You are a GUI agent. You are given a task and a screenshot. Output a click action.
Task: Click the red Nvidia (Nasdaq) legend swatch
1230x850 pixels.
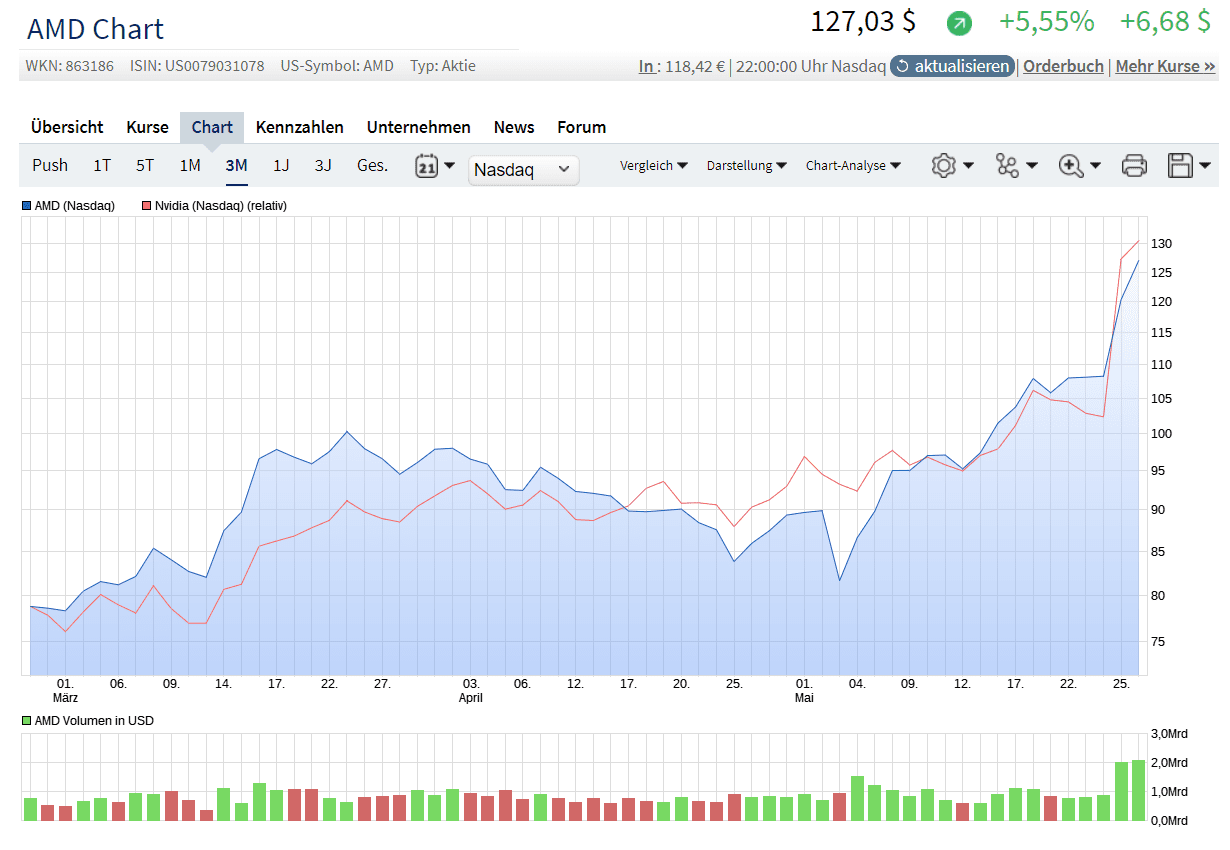point(146,206)
